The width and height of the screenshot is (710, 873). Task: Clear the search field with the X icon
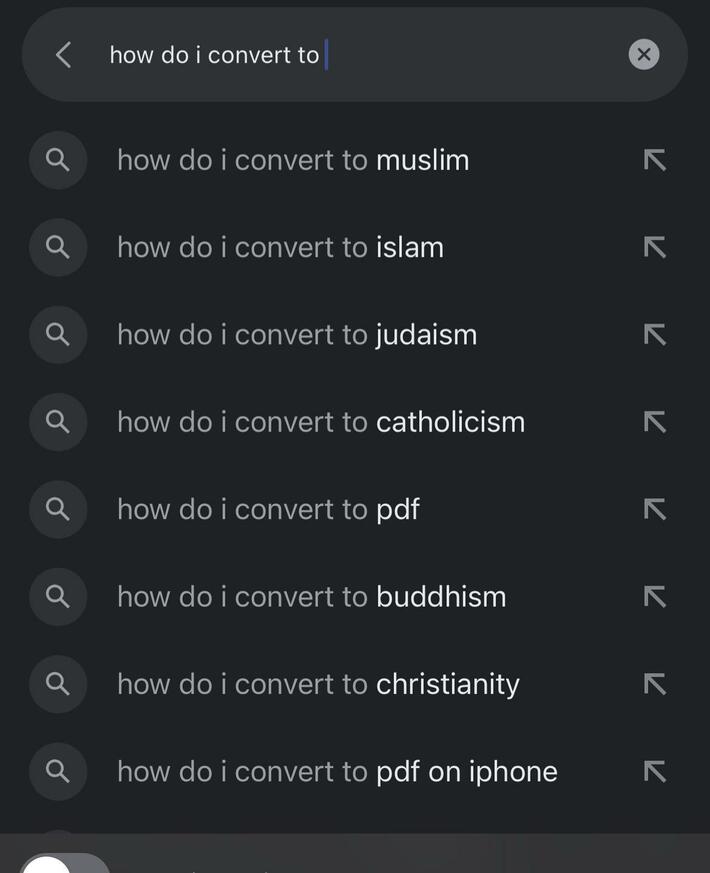coord(643,55)
